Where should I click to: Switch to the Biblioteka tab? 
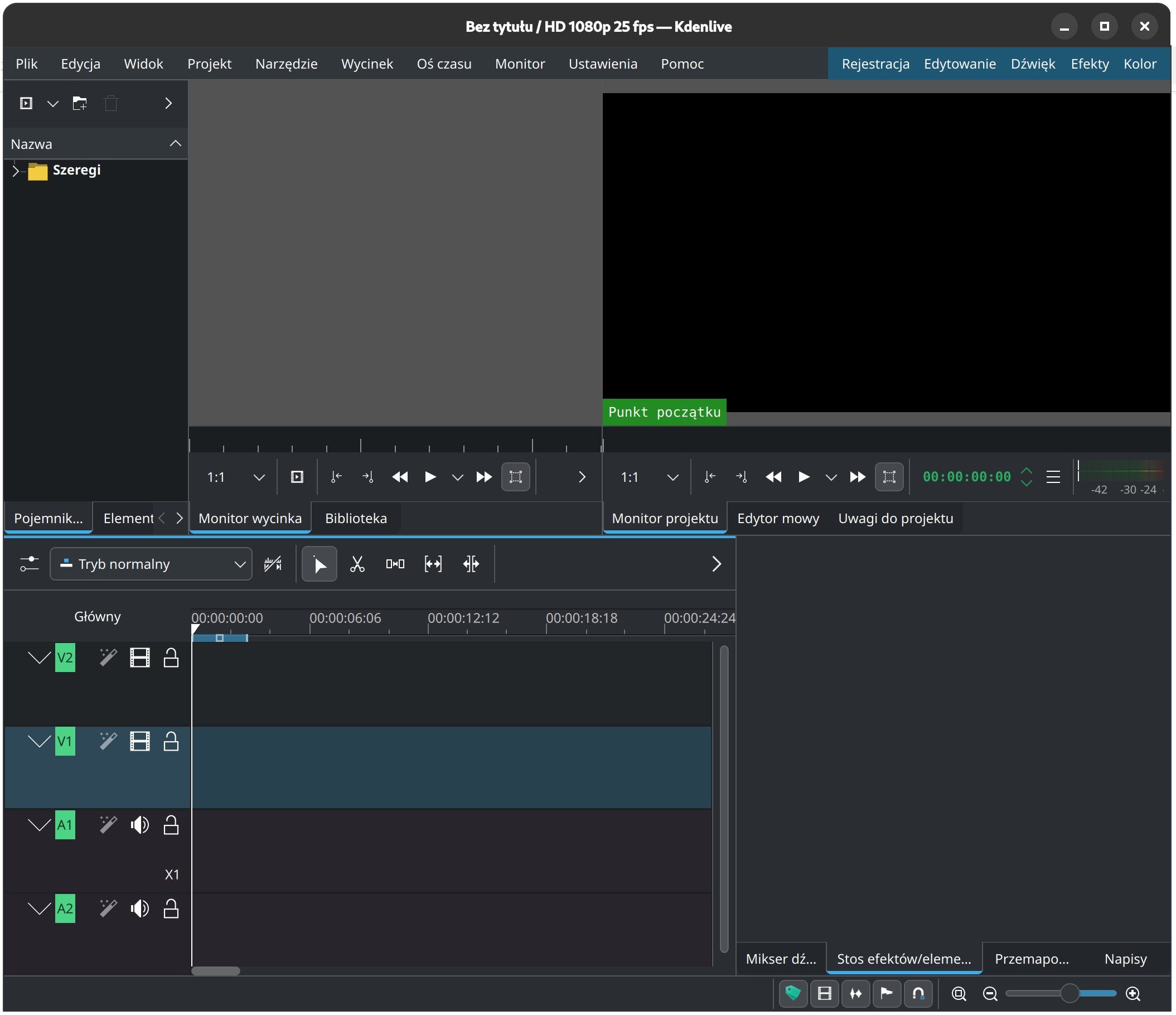[356, 518]
